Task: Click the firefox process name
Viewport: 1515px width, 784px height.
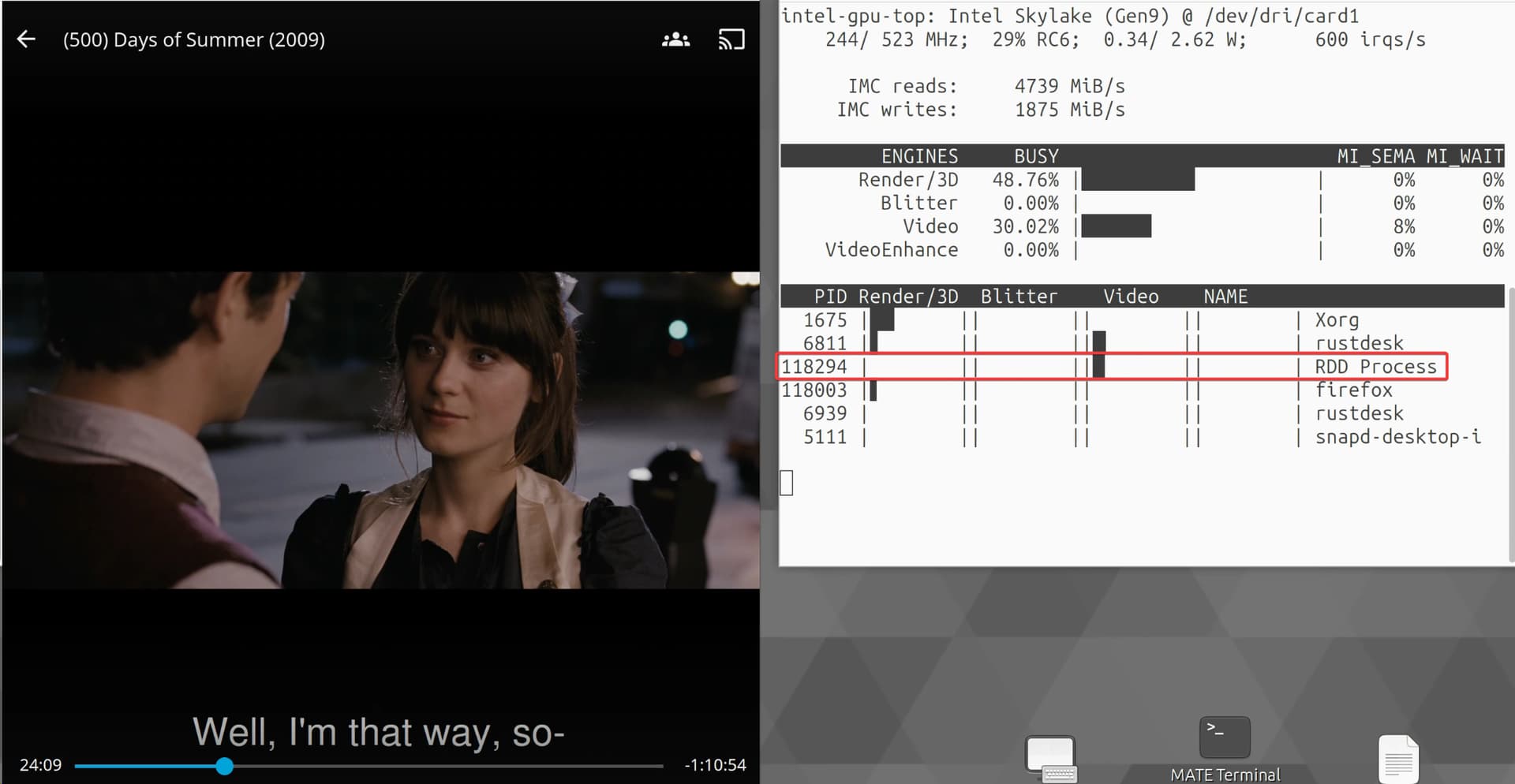Action: pyautogui.click(x=1353, y=390)
